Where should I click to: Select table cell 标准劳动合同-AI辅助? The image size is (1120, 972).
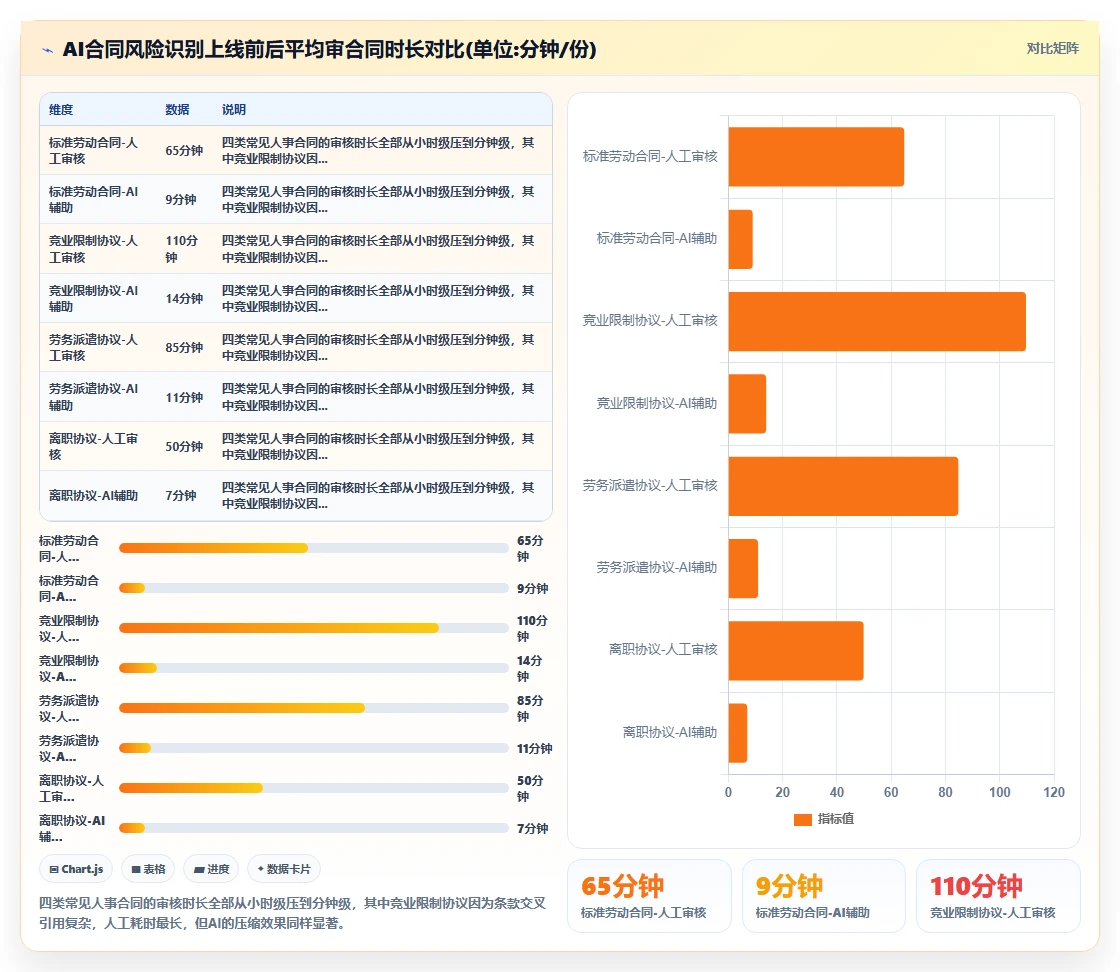click(x=93, y=200)
